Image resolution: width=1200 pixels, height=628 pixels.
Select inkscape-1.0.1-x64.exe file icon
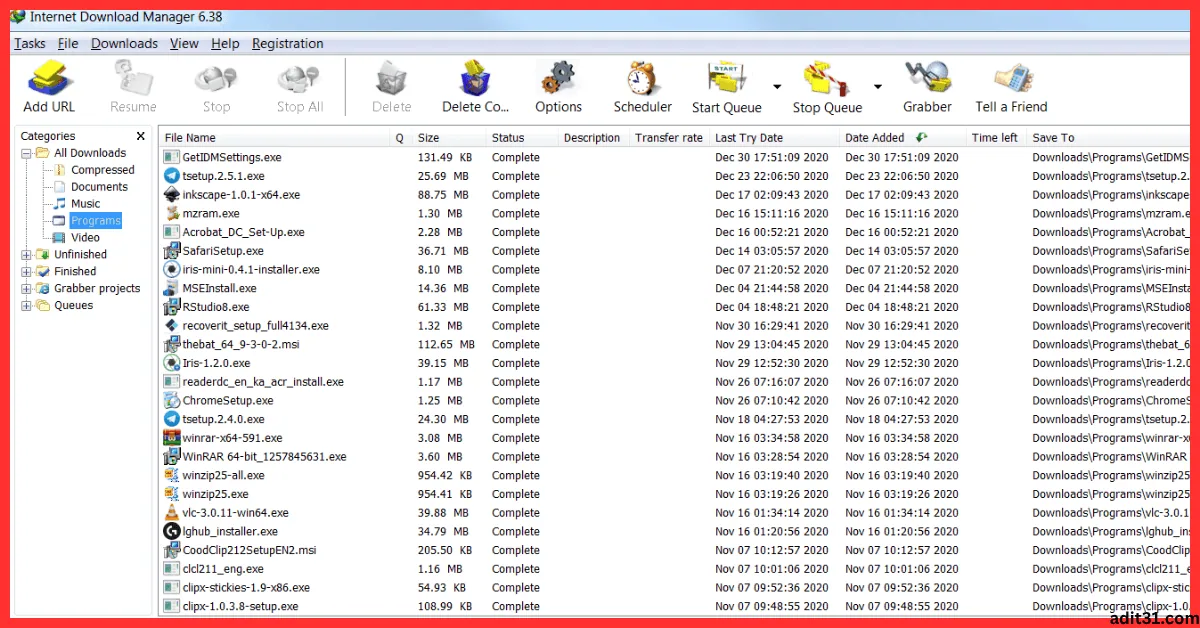click(x=171, y=195)
